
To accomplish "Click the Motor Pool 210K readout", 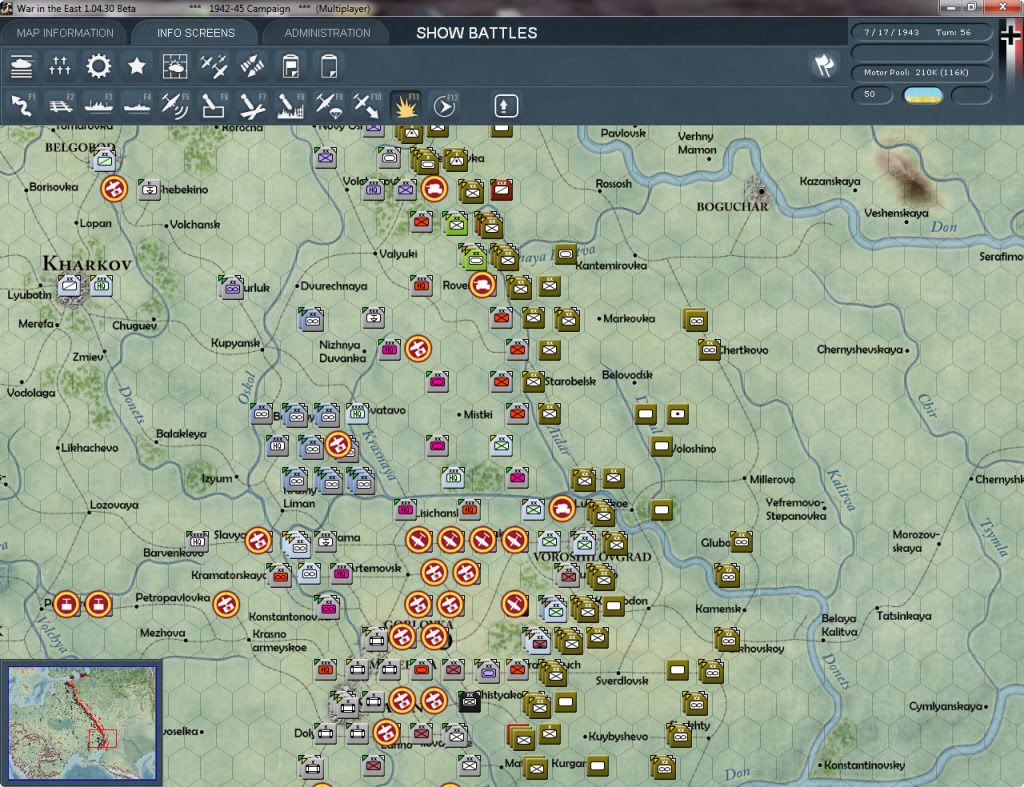I will tap(921, 72).
